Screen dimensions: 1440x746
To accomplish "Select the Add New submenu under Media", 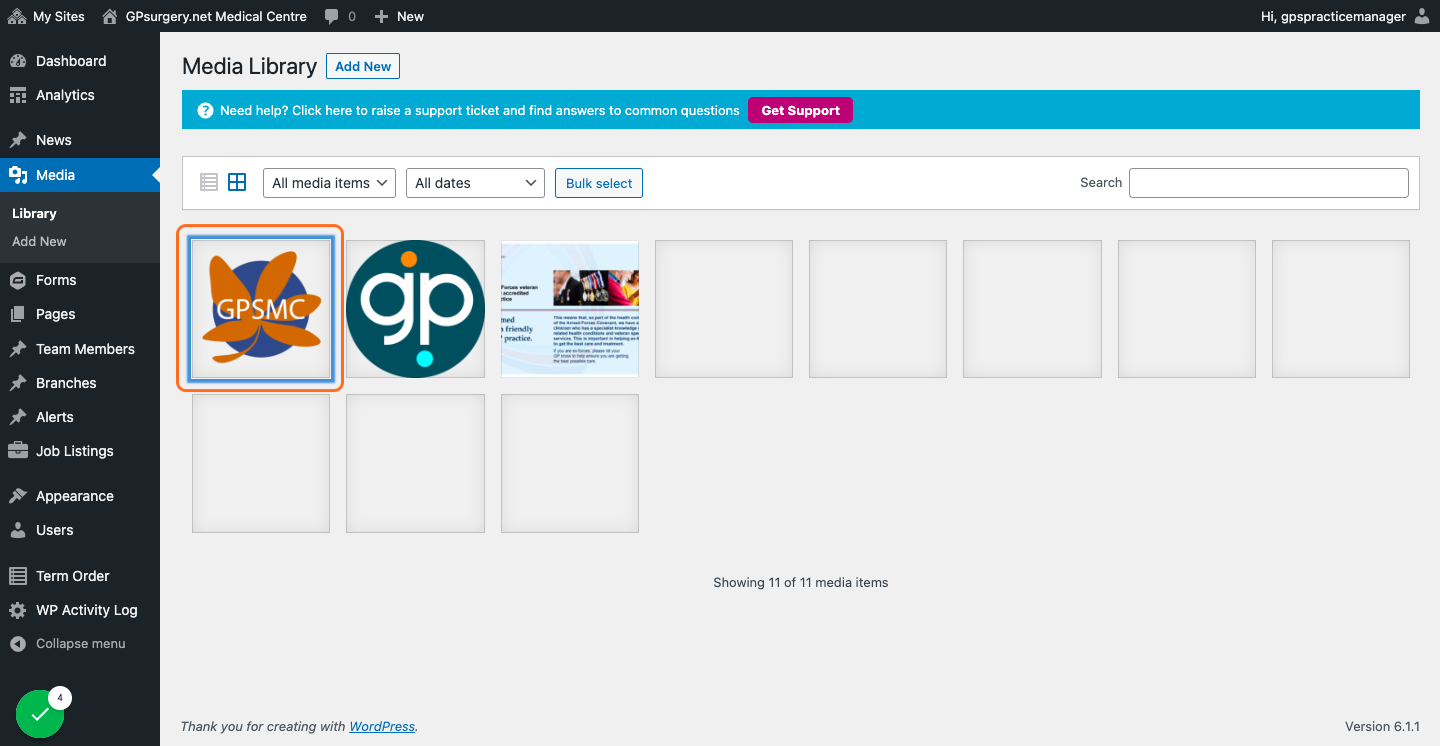I will pyautogui.click(x=39, y=241).
